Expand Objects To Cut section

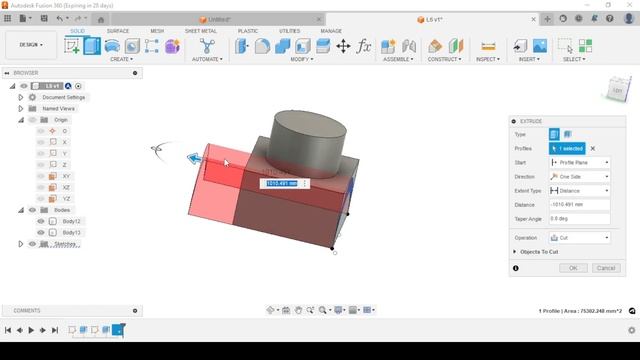tap(515, 252)
